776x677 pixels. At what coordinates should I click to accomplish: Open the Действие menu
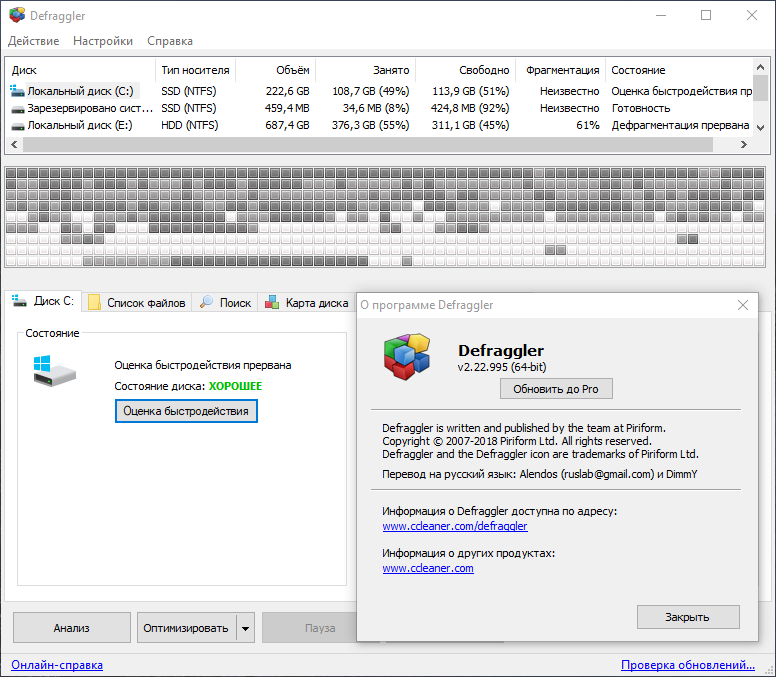[x=34, y=41]
